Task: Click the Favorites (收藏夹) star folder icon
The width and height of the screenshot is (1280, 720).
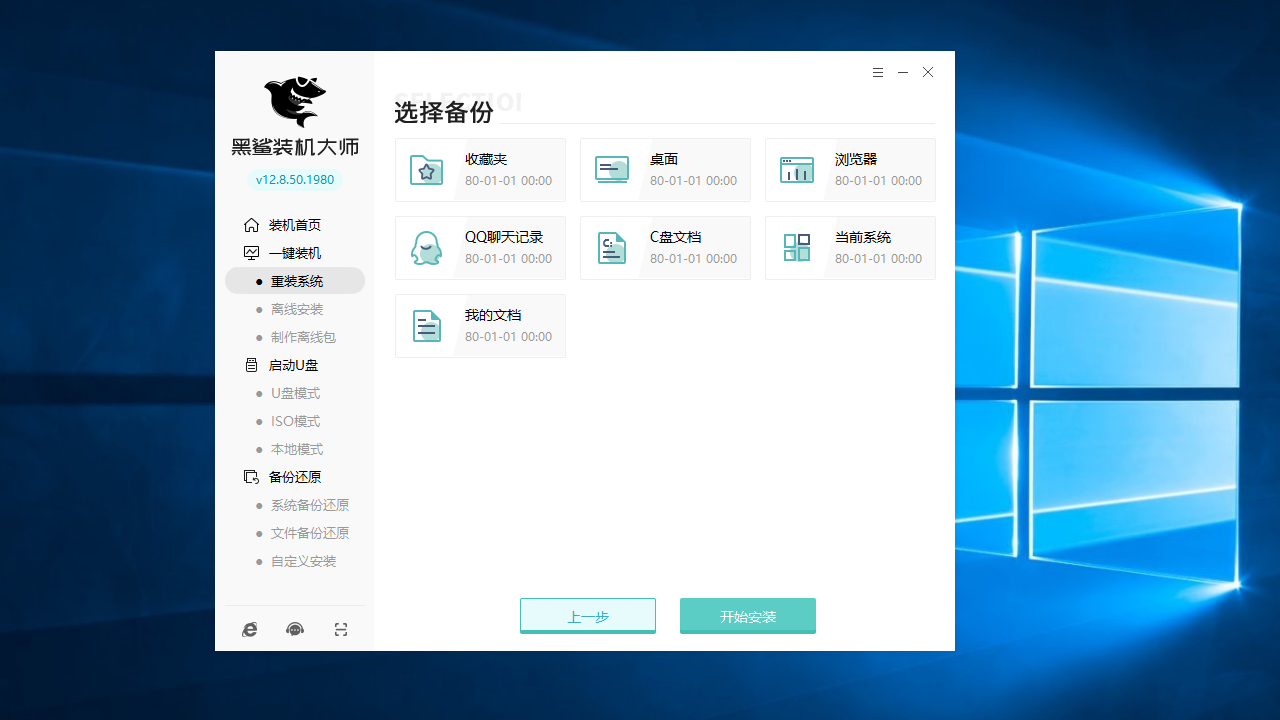Action: [427, 170]
